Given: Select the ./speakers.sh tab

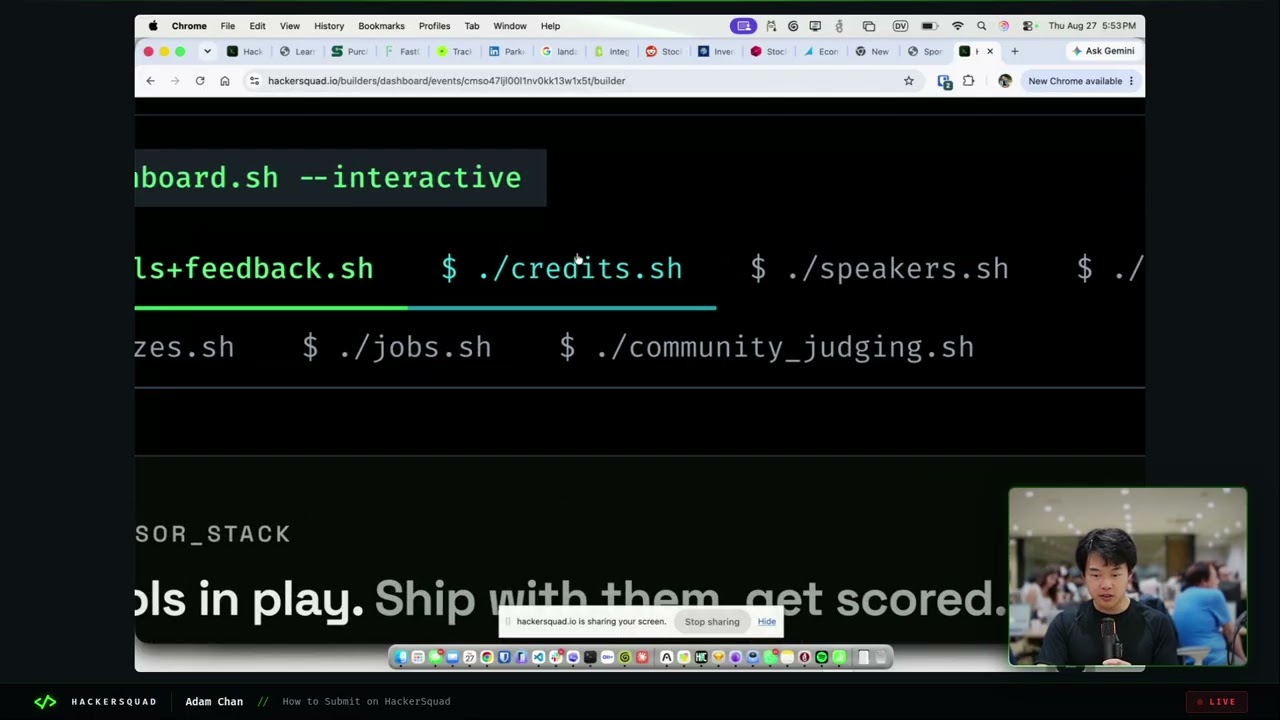Looking at the screenshot, I should click(x=880, y=269).
